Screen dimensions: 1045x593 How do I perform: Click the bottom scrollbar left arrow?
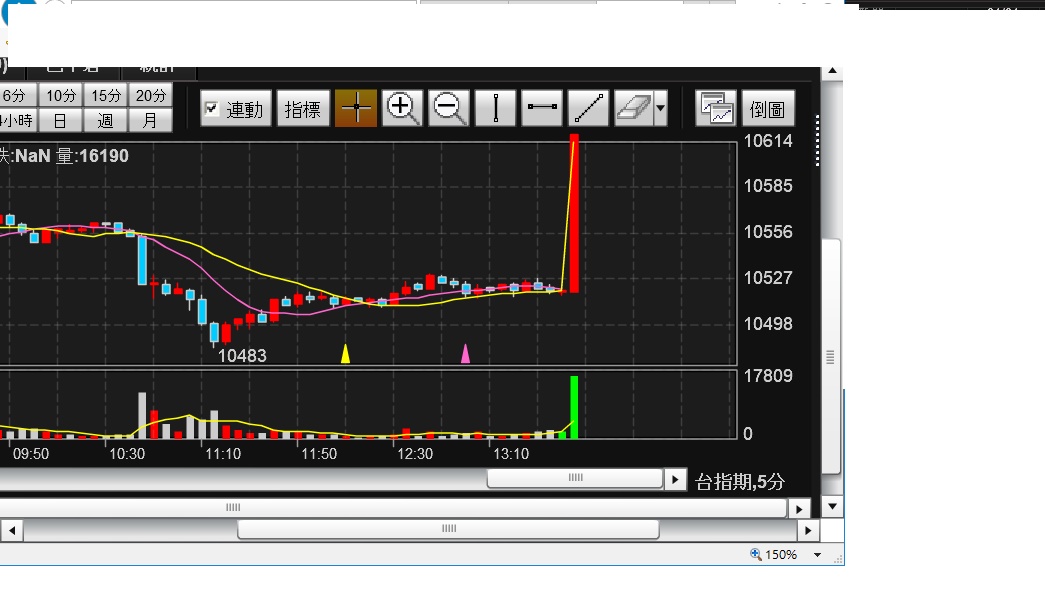(x=12, y=531)
